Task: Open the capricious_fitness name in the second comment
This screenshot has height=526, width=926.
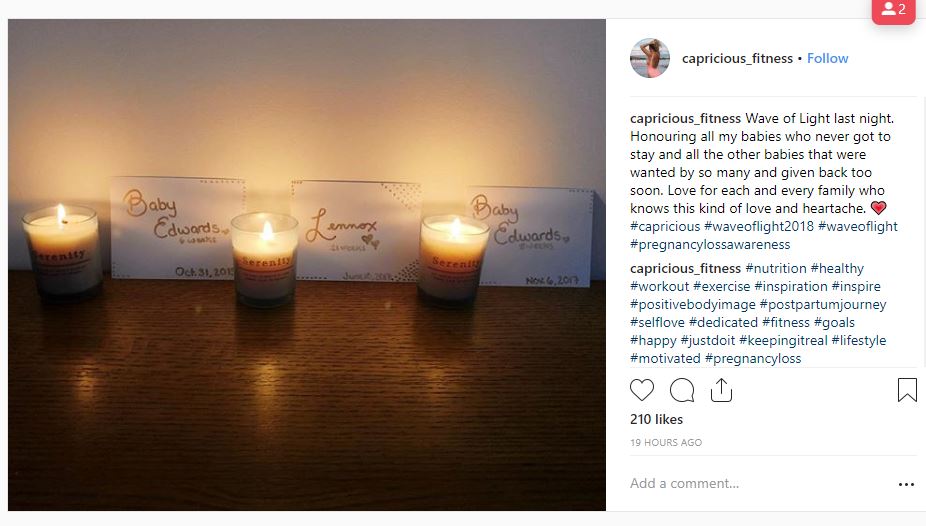Action: click(685, 269)
